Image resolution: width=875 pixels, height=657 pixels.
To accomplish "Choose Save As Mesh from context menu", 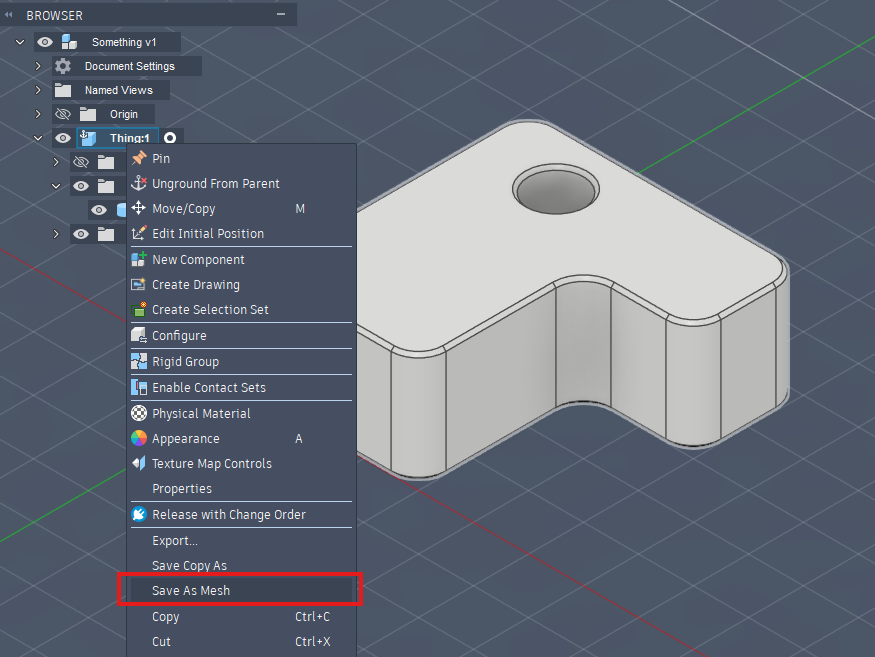I will pos(191,591).
